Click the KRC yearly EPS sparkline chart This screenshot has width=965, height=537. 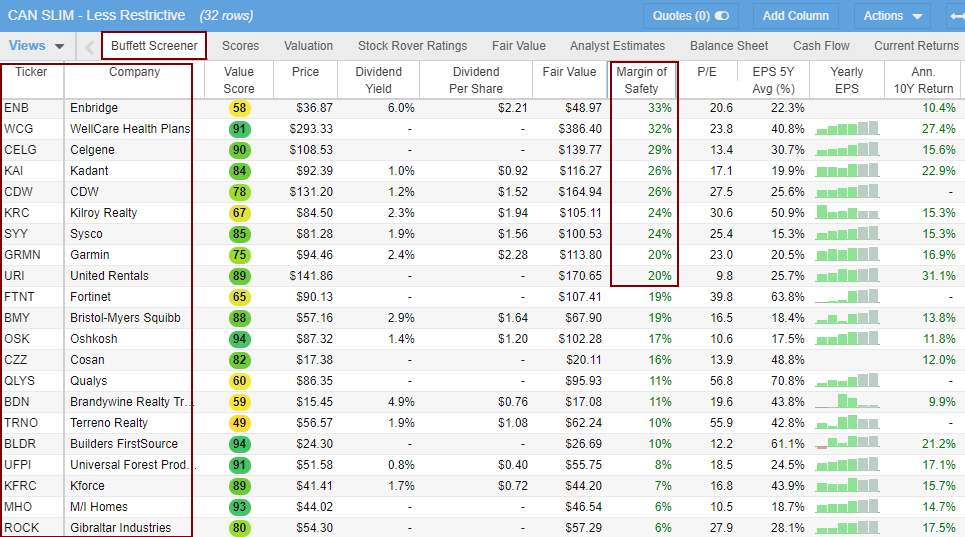[x=847, y=213]
